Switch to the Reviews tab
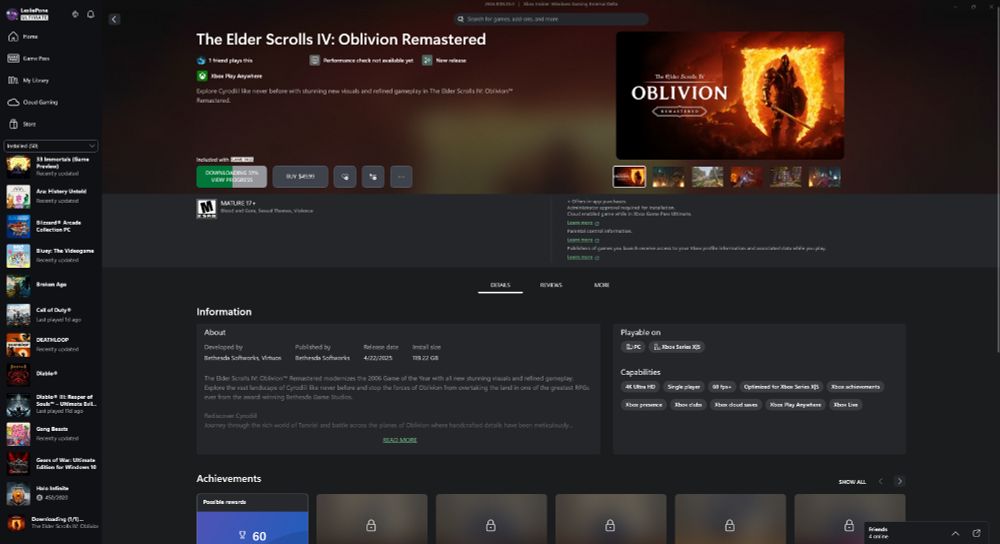The height and width of the screenshot is (544, 1000). point(551,285)
